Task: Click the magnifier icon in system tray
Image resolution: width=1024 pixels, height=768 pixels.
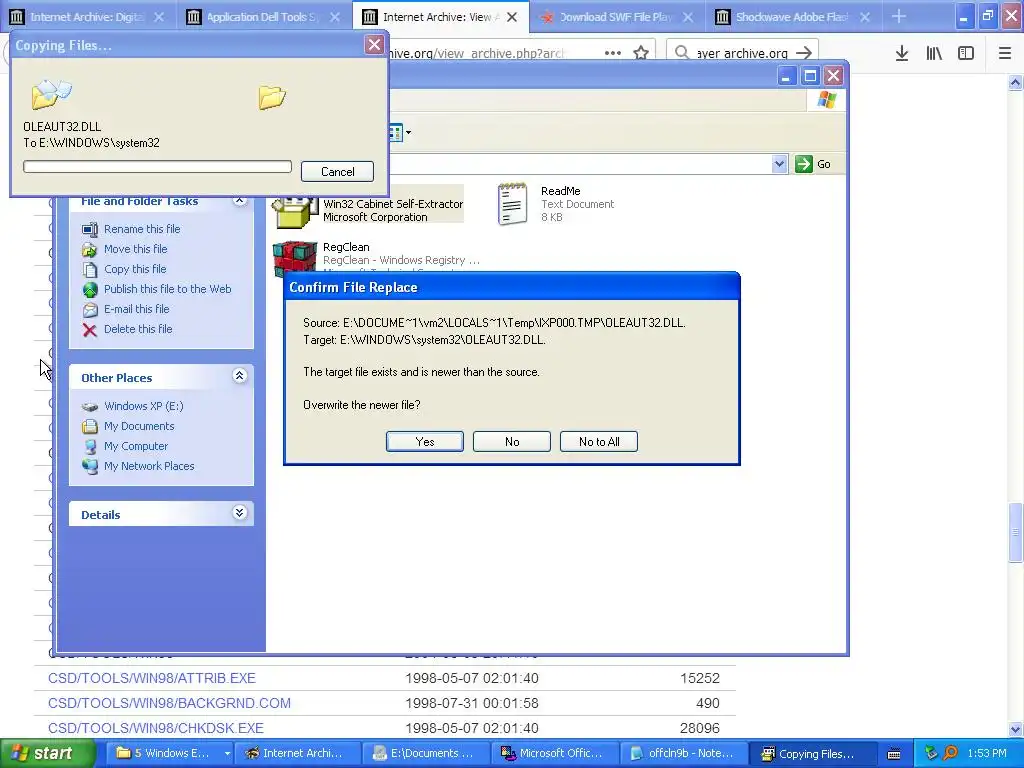Action: tap(950, 753)
